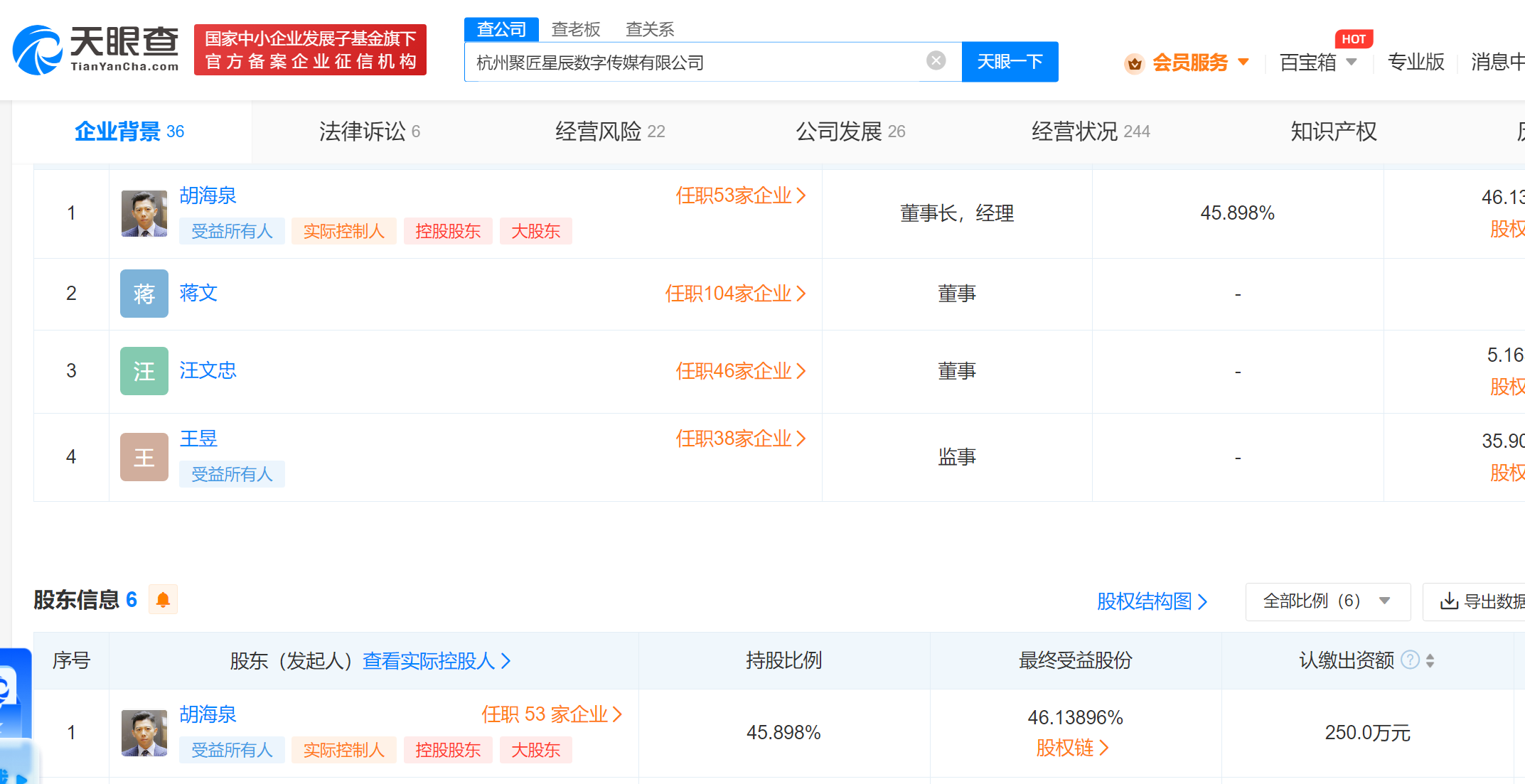Viewport: 1525px width, 784px height.
Task: Switch to the 经营风险 tab
Action: point(610,131)
